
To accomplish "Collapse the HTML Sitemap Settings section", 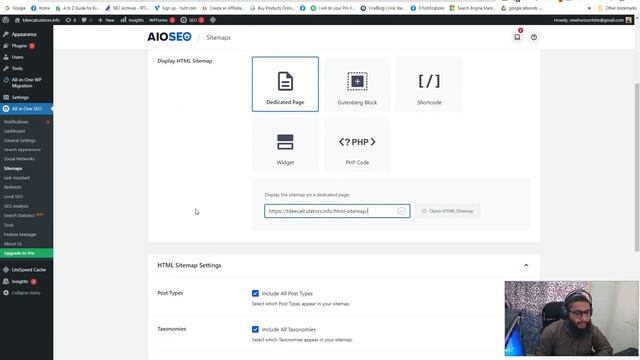I will coord(526,265).
